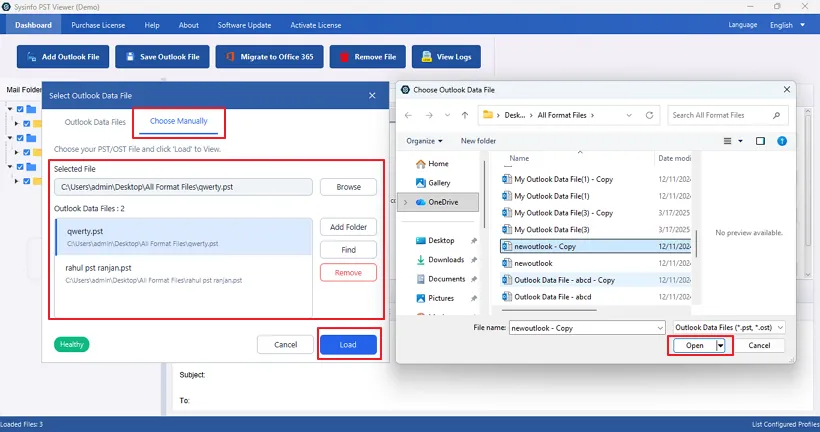This screenshot has height=432, width=820.
Task: Click the Back arrow in file chooser
Action: [x=408, y=115]
